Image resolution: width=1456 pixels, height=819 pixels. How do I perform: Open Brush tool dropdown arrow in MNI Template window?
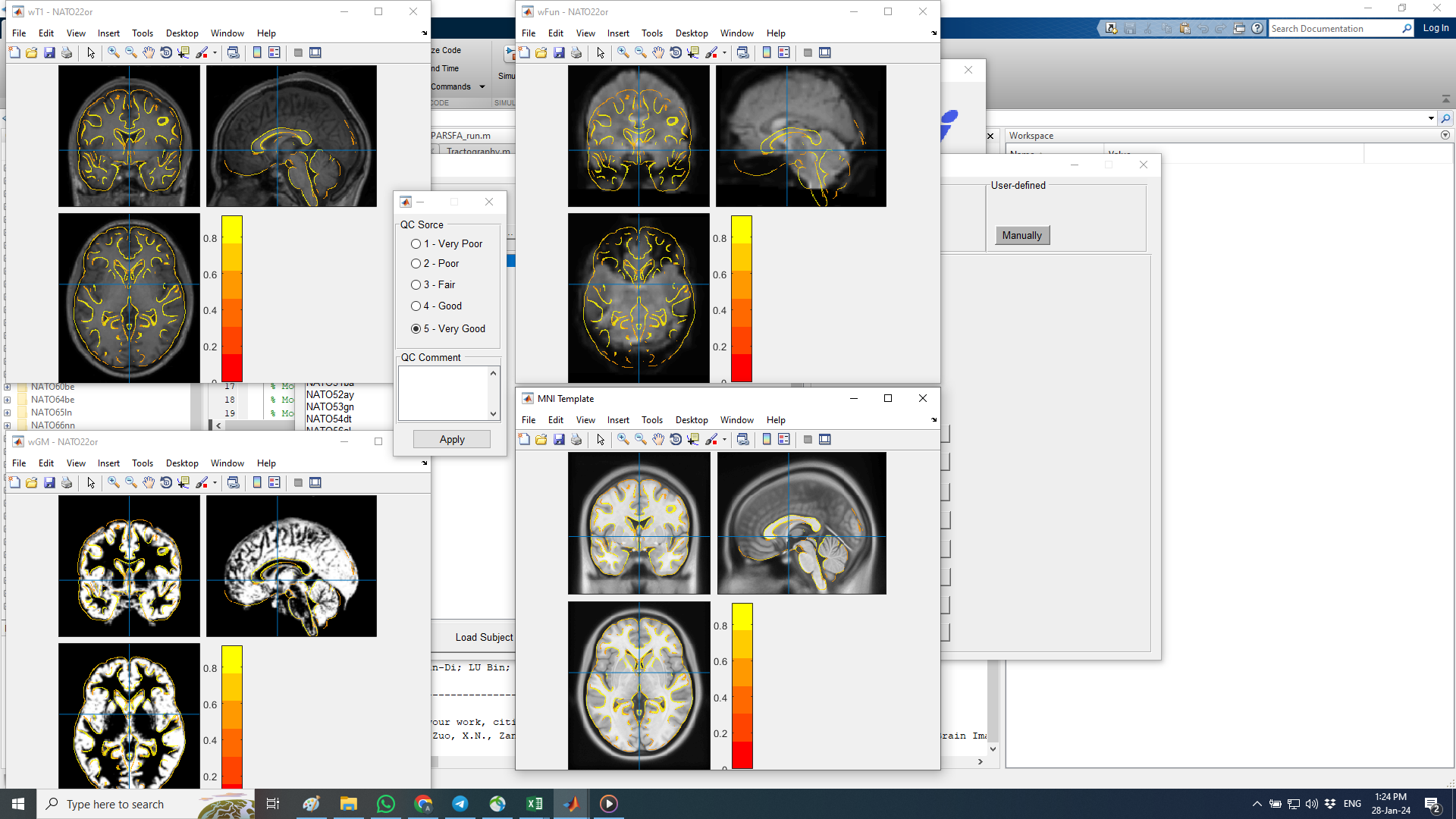[724, 440]
